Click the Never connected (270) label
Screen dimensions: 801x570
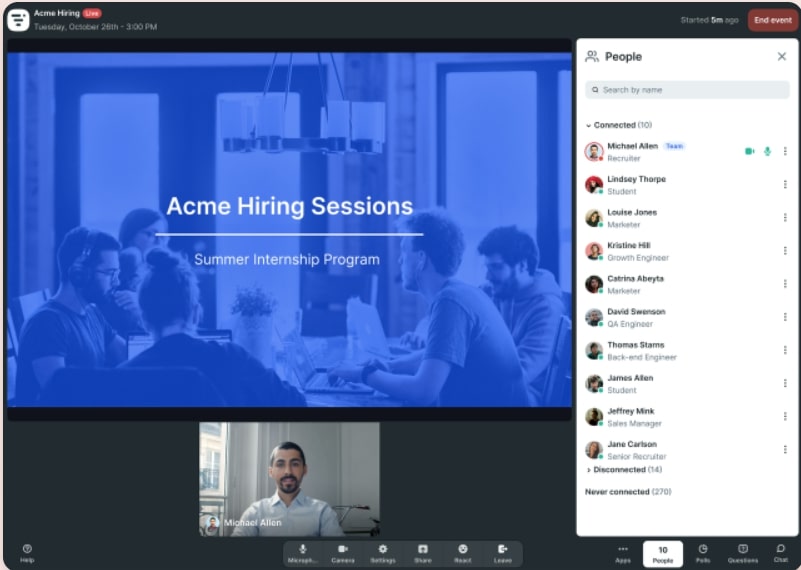(x=628, y=492)
